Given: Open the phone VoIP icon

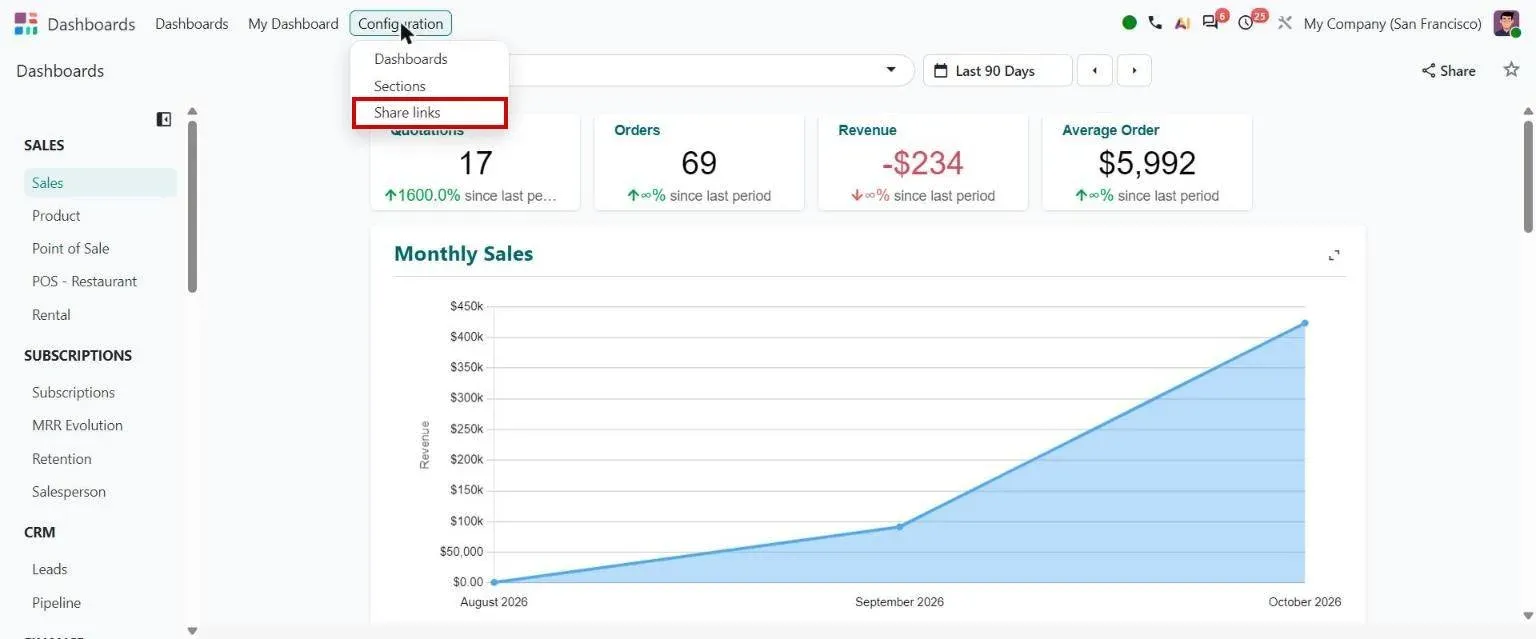Looking at the screenshot, I should 1155,23.
